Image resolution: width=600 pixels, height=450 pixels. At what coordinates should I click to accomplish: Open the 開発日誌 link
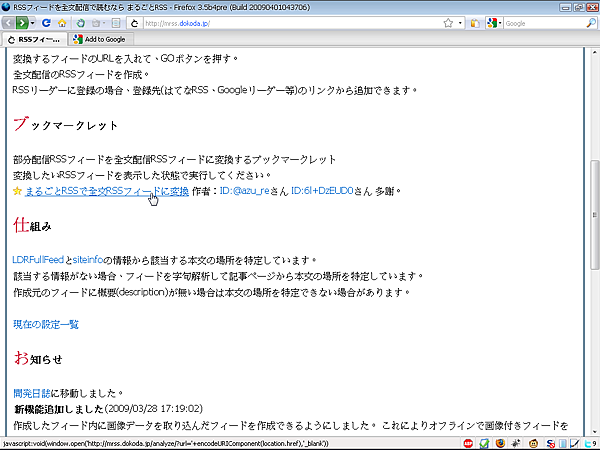pos(32,393)
